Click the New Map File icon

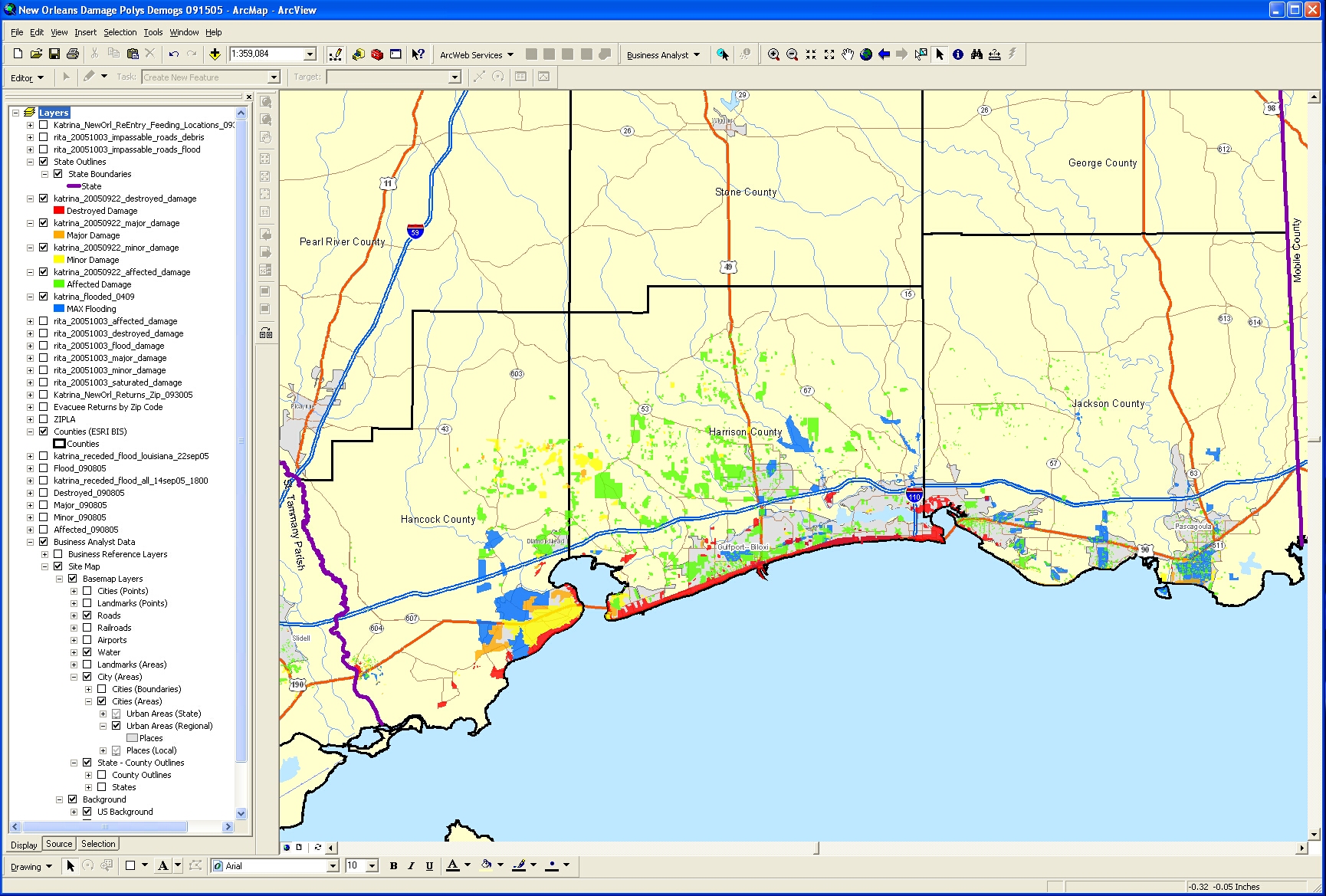pyautogui.click(x=18, y=54)
